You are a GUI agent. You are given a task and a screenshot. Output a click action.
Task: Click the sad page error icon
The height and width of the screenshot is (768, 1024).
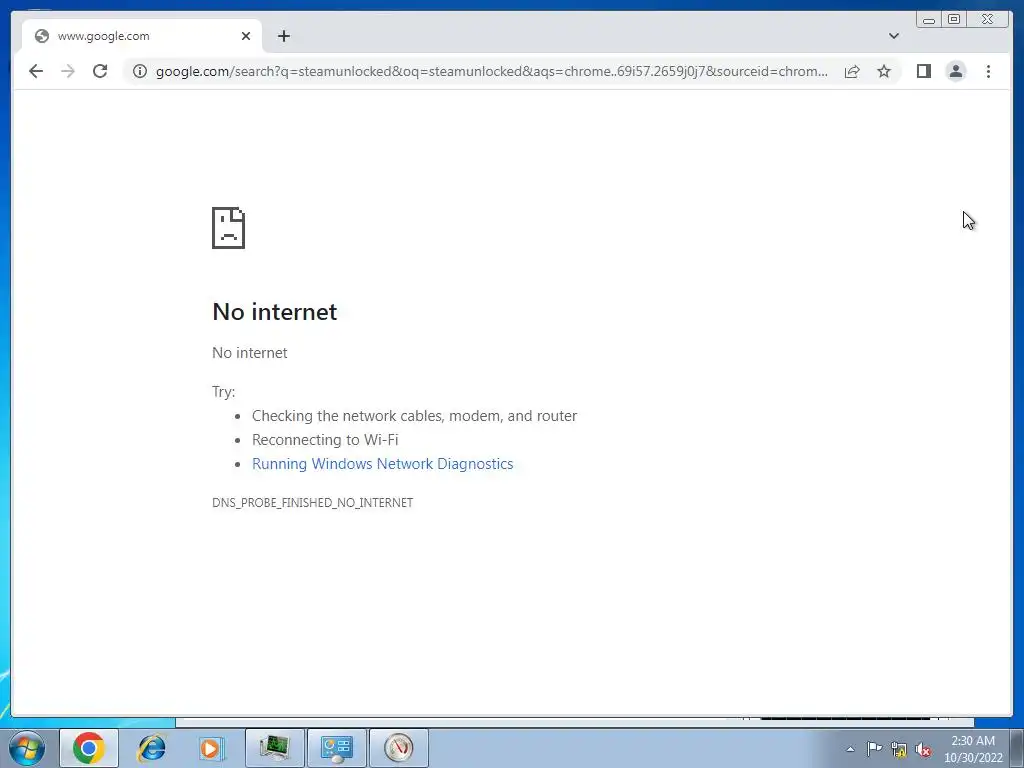(x=229, y=228)
